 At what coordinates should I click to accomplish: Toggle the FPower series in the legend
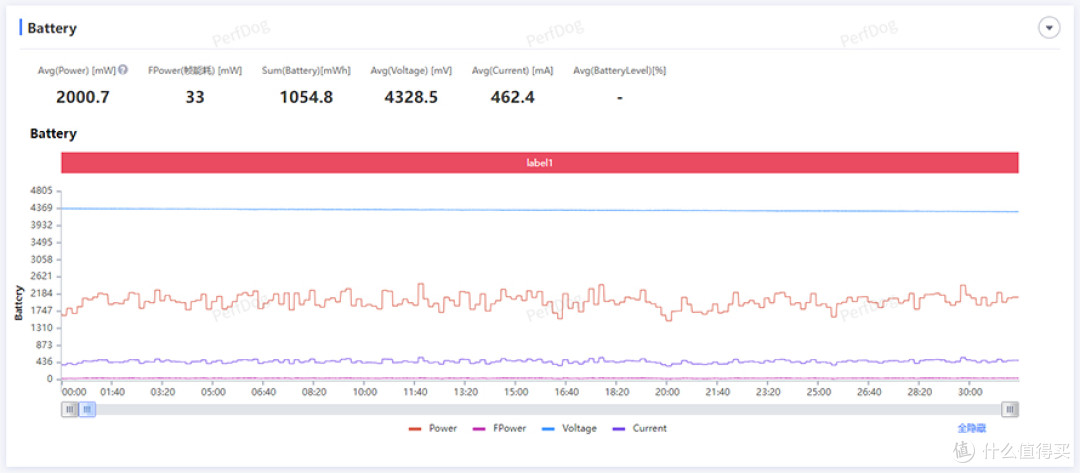pos(500,428)
